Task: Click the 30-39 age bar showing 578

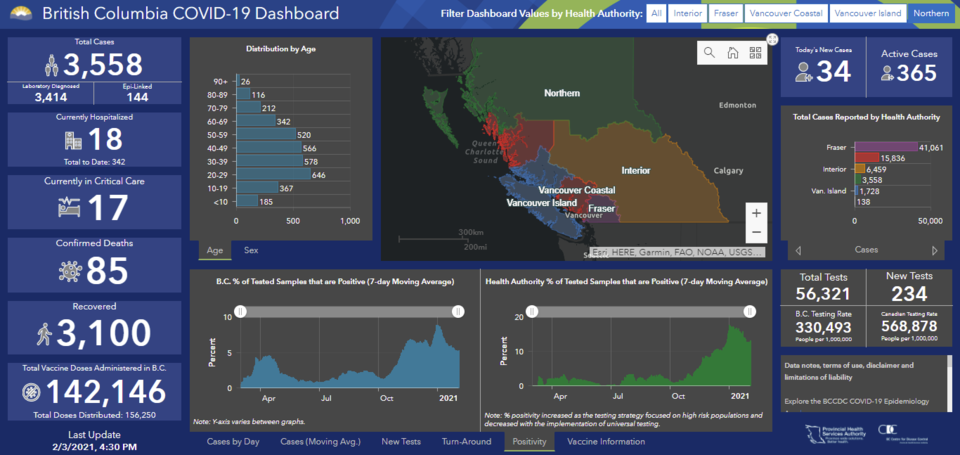Action: click(269, 161)
